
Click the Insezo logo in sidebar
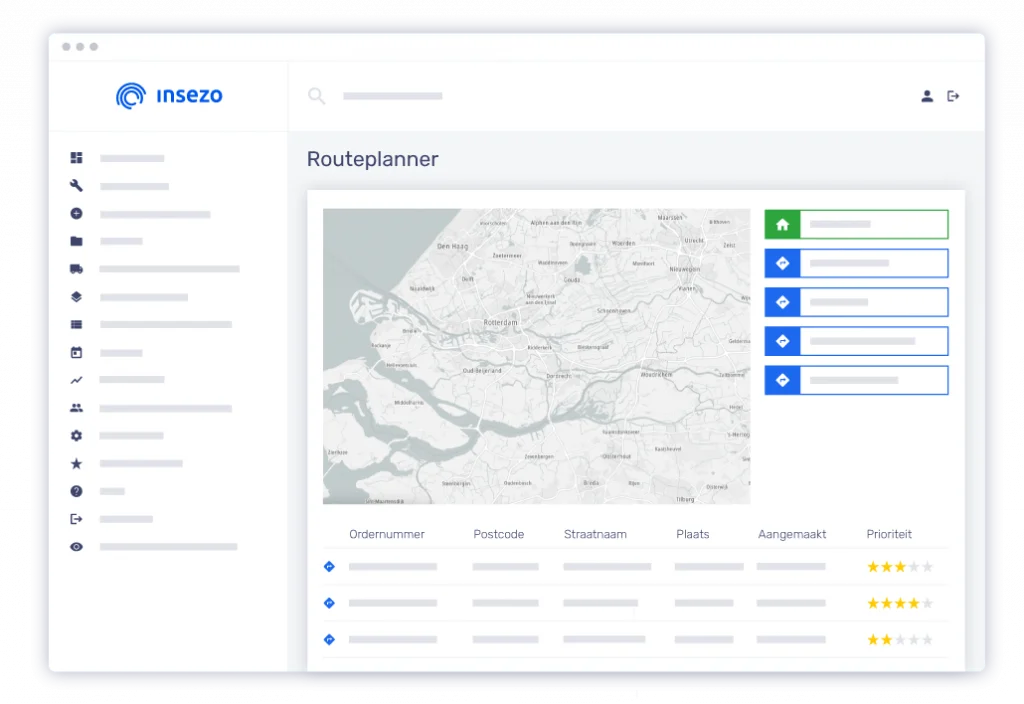coord(169,96)
